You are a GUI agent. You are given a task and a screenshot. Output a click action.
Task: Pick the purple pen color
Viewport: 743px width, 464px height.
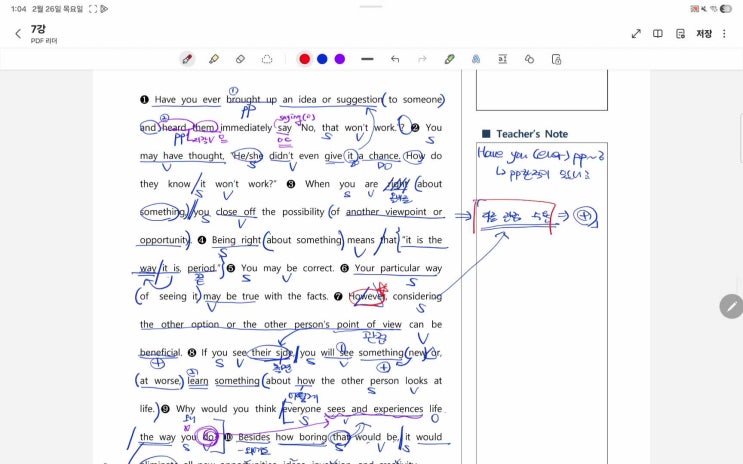click(x=340, y=59)
